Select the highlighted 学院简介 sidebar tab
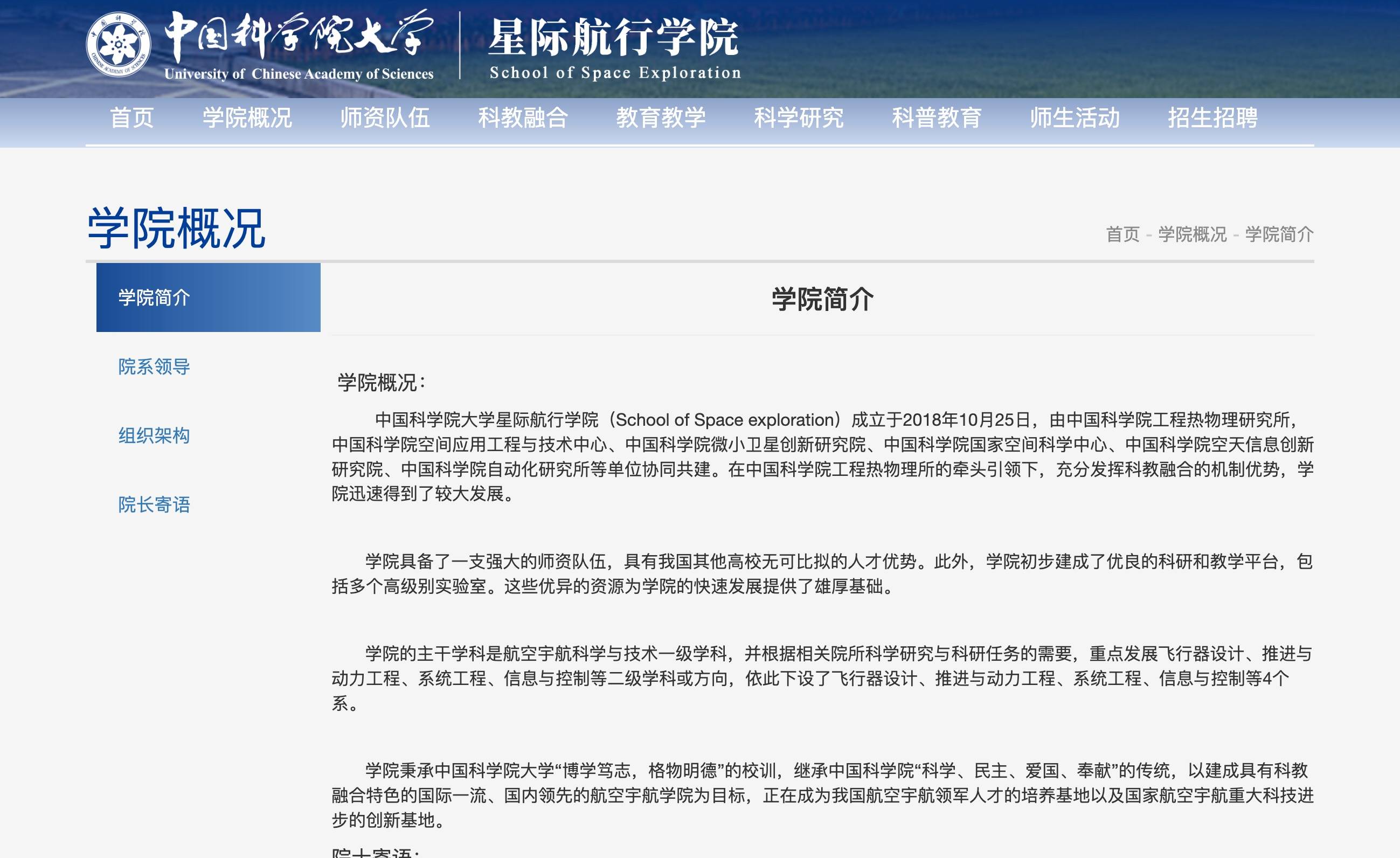The width and height of the screenshot is (1400, 858). (208, 297)
